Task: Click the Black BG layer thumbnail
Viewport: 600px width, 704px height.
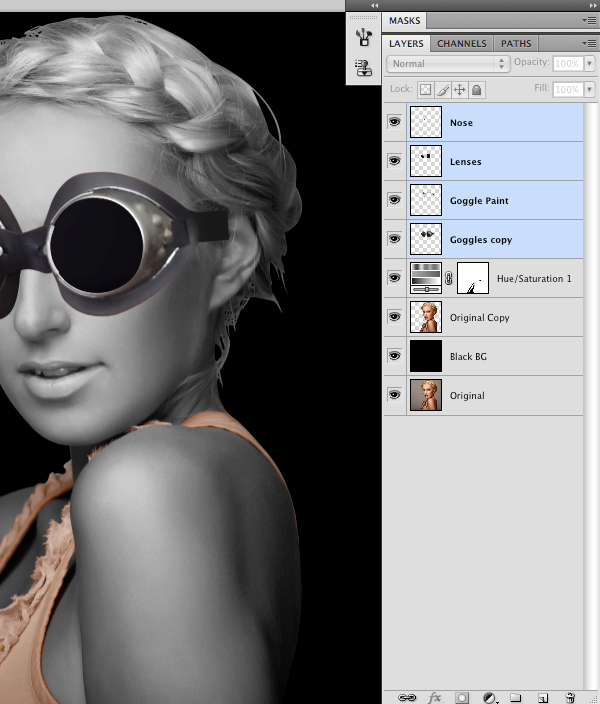Action: coord(426,356)
